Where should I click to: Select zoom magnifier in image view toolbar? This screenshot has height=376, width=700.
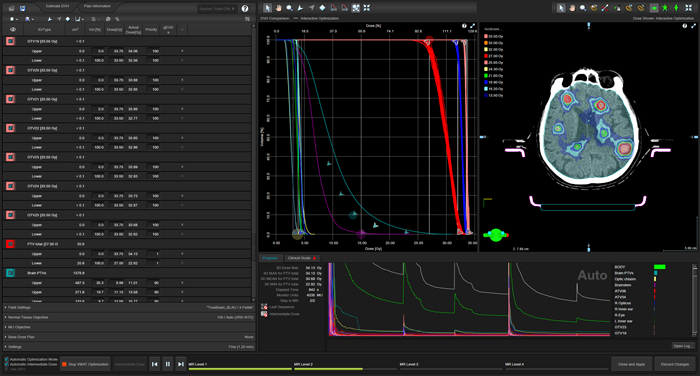tap(583, 8)
